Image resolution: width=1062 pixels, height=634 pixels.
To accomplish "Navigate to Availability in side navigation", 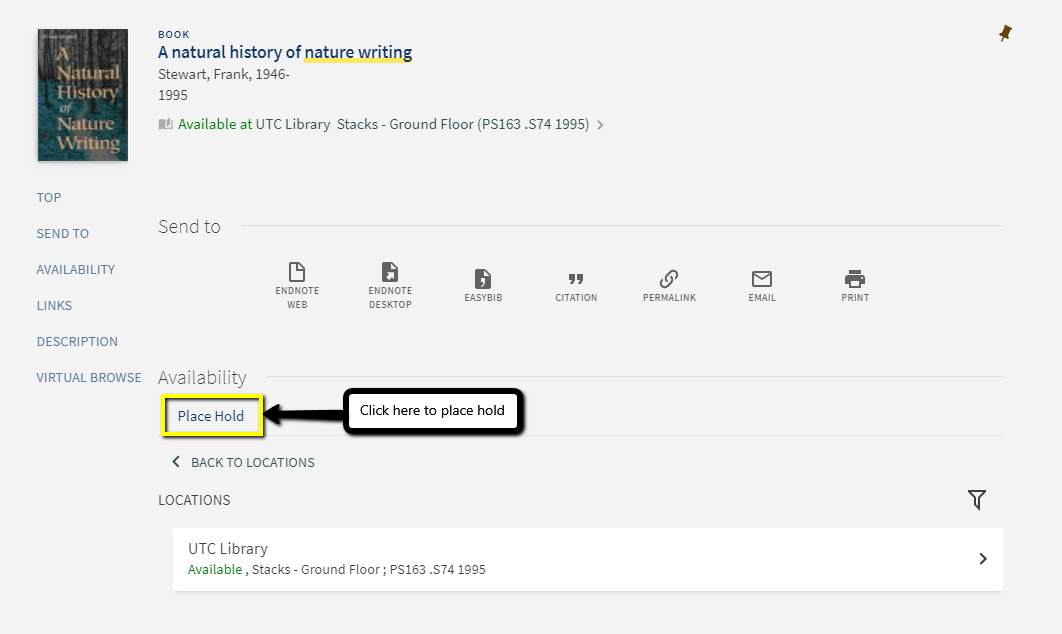I will [x=76, y=269].
